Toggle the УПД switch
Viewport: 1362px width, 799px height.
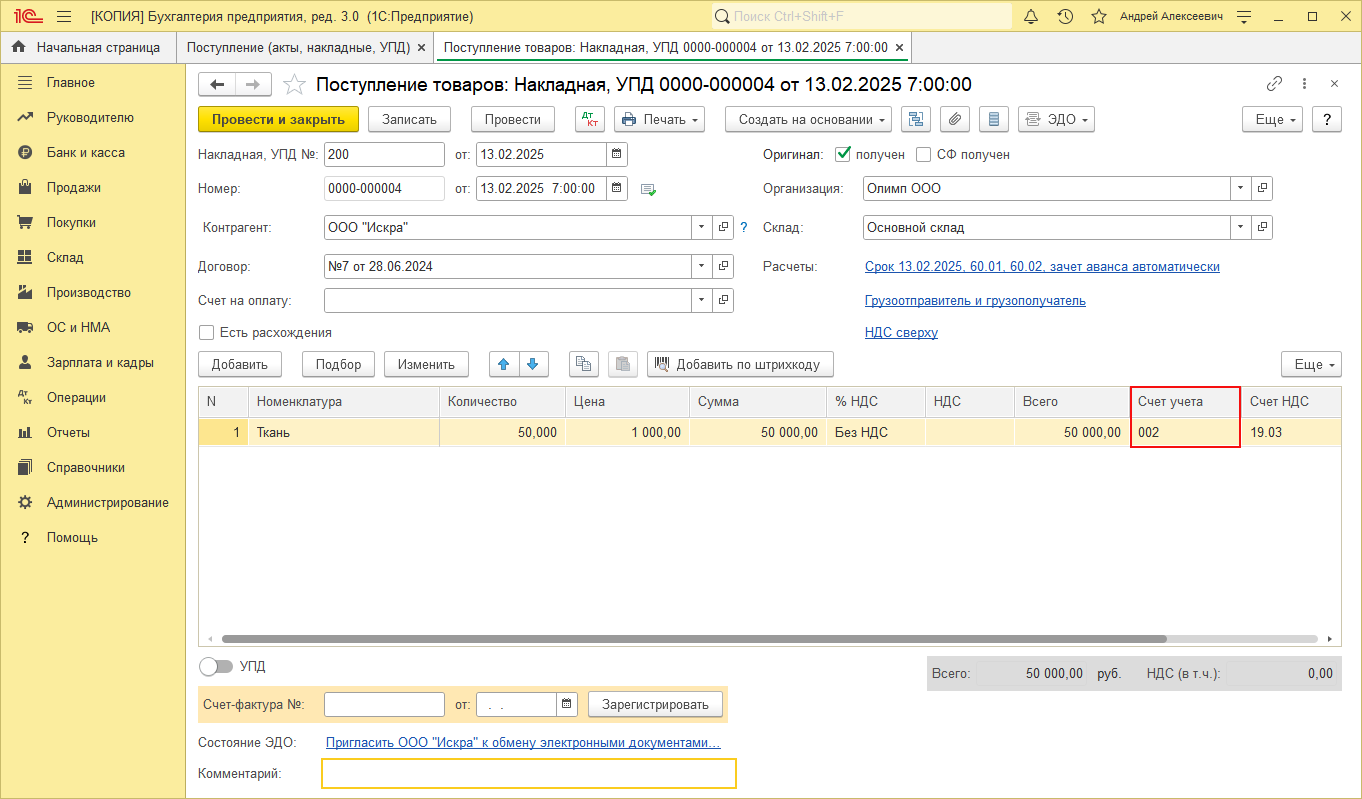click(x=215, y=666)
